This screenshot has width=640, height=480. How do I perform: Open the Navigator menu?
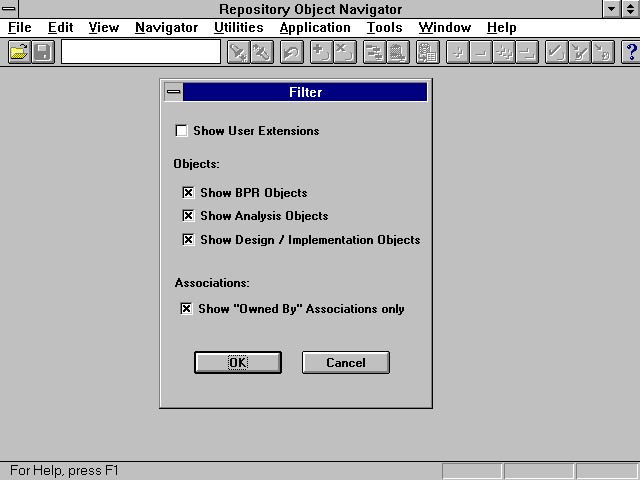166,28
